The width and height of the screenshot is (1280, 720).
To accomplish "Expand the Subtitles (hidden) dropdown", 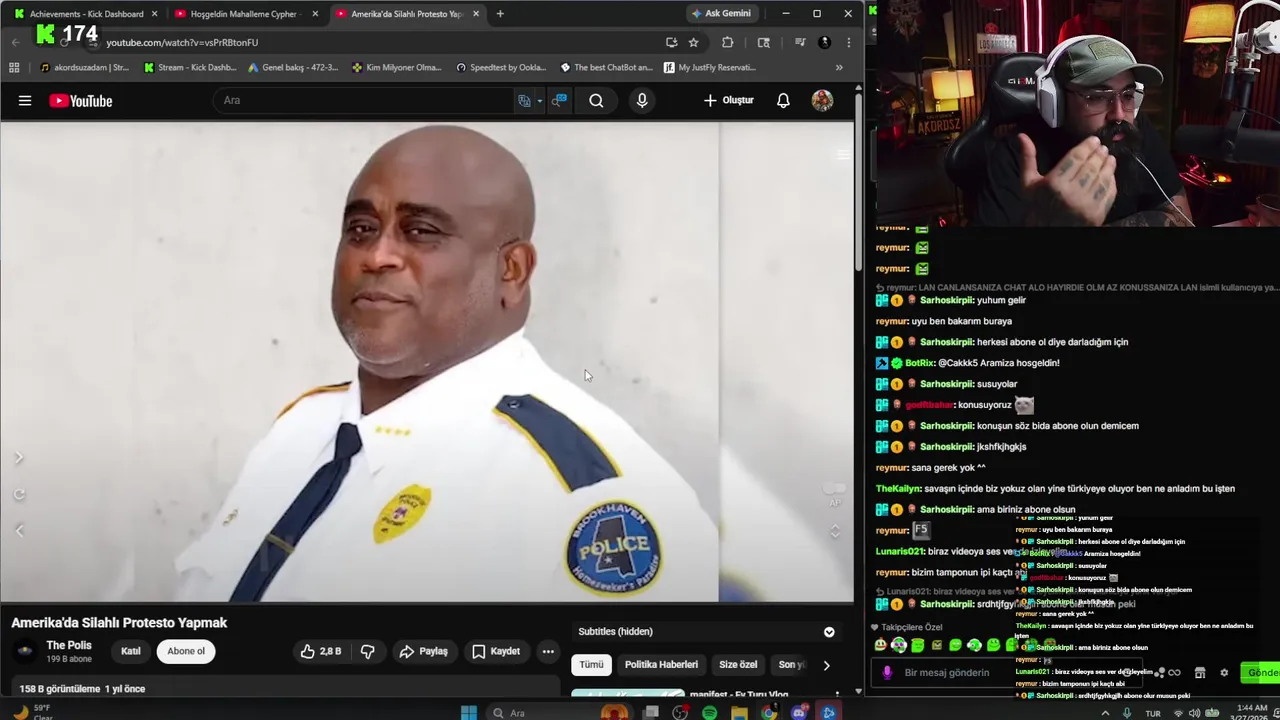I will pyautogui.click(x=829, y=632).
